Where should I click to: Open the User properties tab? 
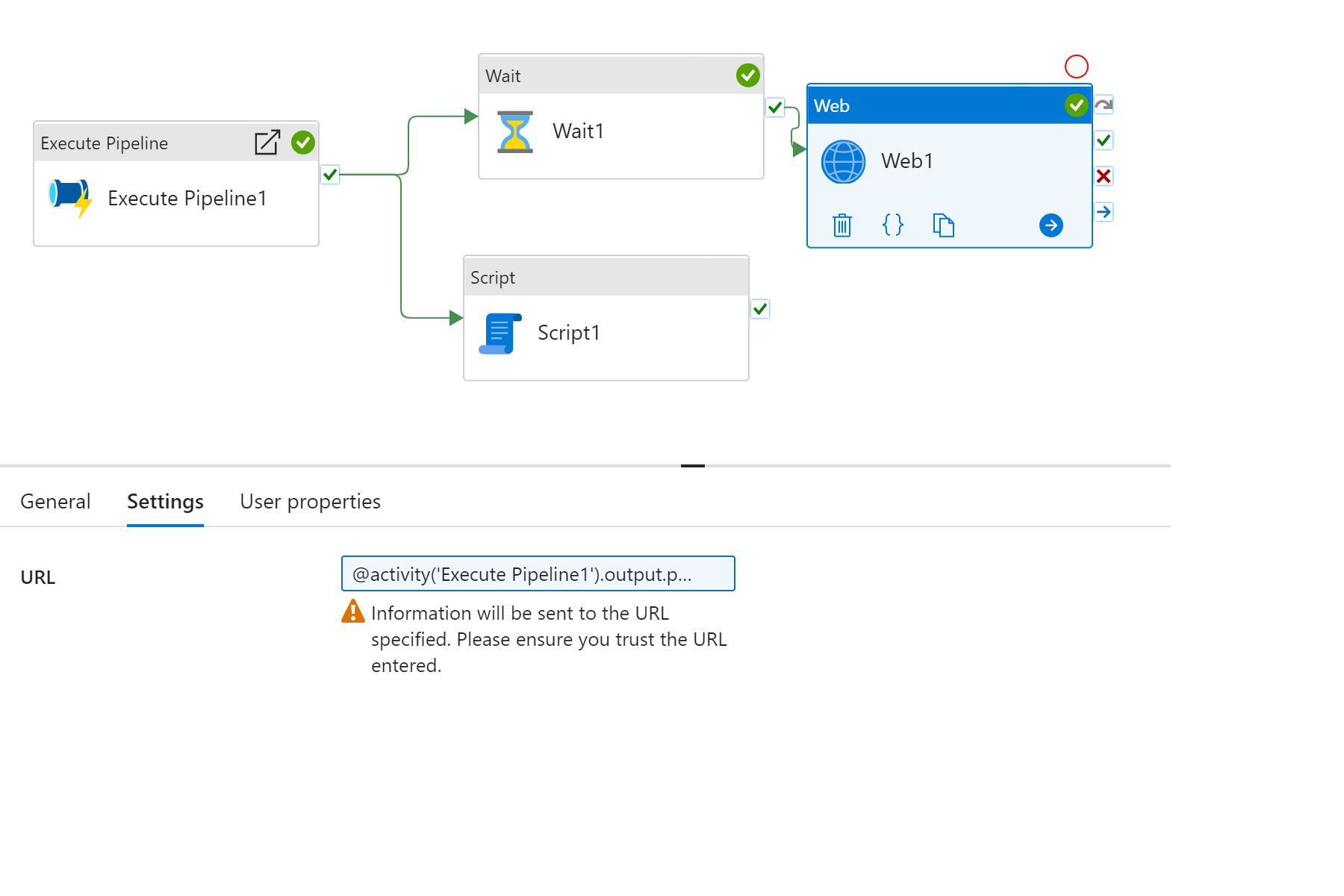pos(309,501)
